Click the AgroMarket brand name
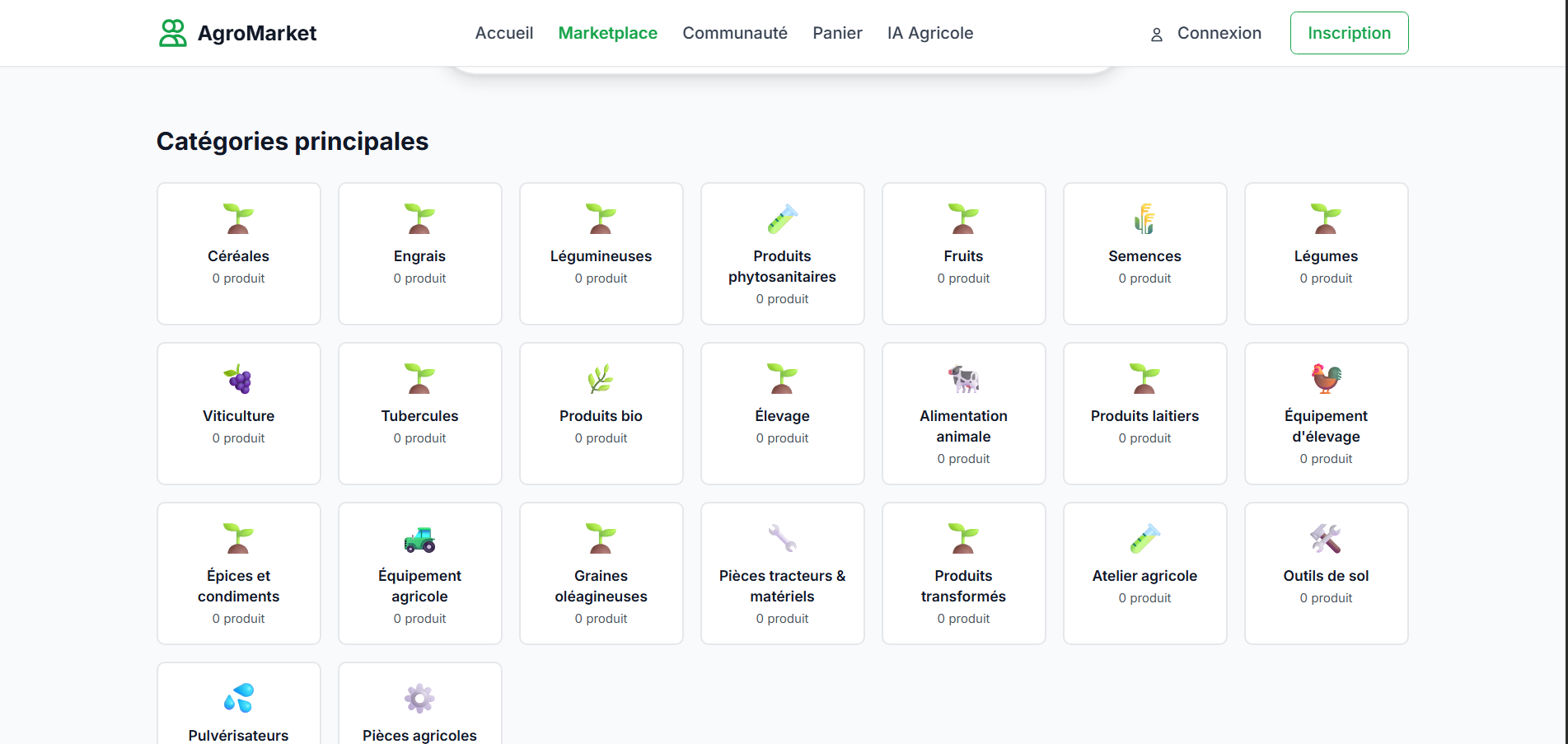This screenshot has width=1568, height=744. pos(257,33)
